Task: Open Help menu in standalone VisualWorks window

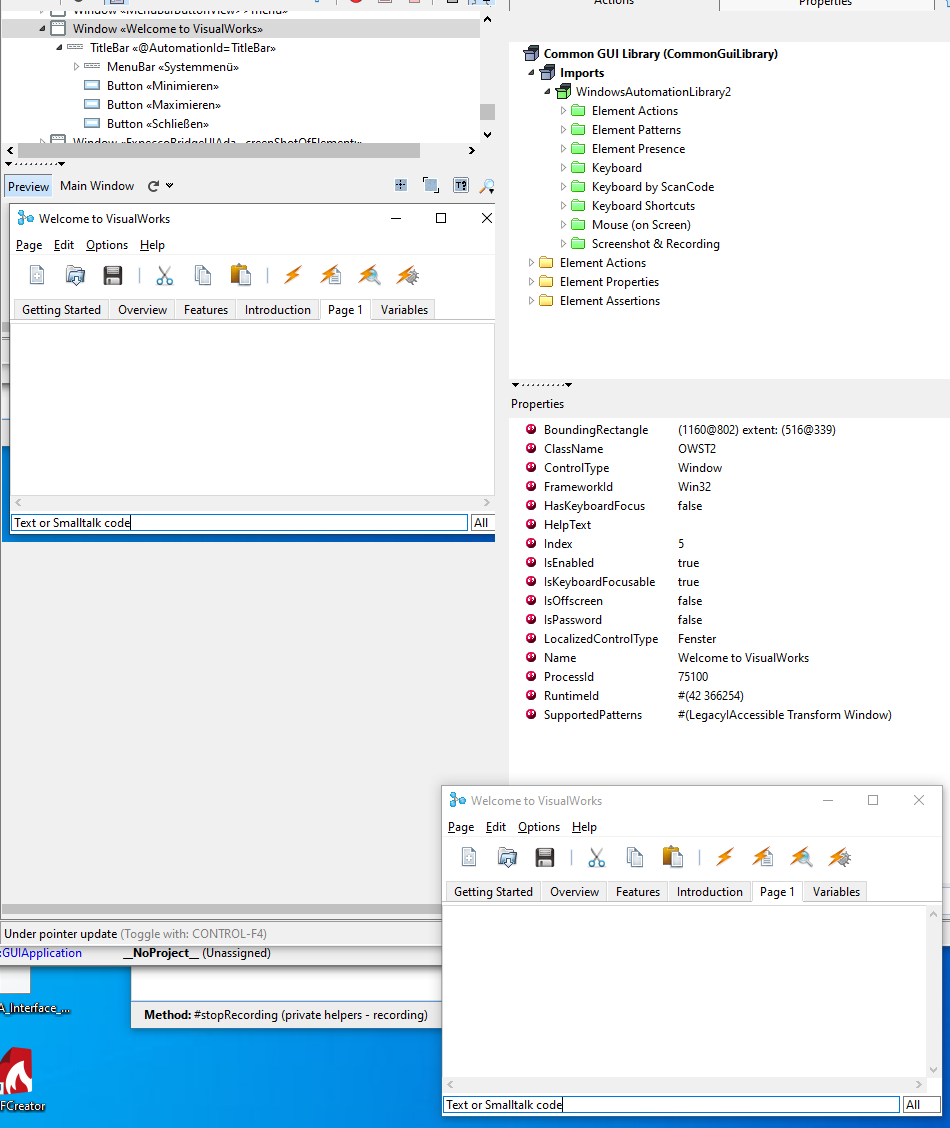Action: (584, 827)
